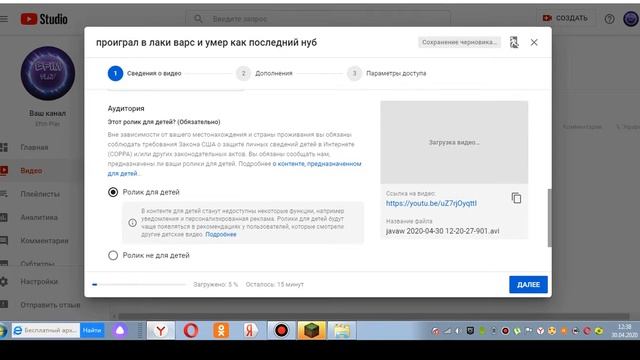Click the Найти button in taskbar search
This screenshot has height=360, width=640.
point(92,330)
